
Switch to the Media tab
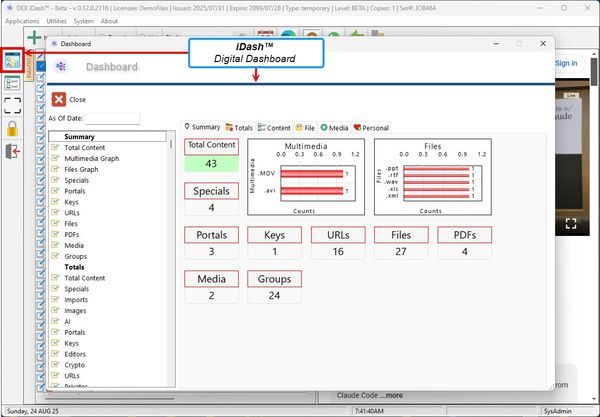tap(334, 127)
